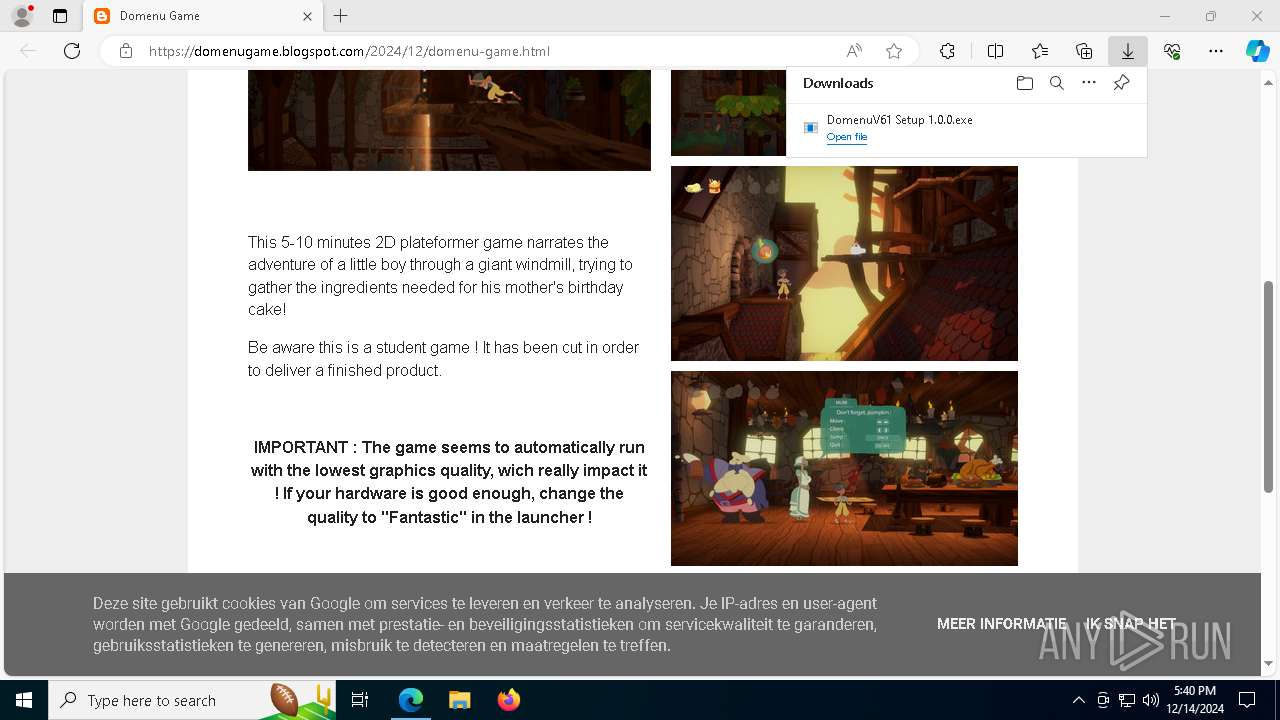Open the tab actions menu icon
The image size is (1280, 720).
point(60,16)
